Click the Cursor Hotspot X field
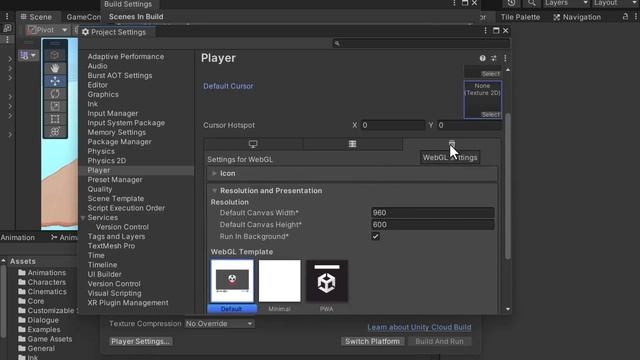This screenshot has width=640, height=360. [392, 125]
